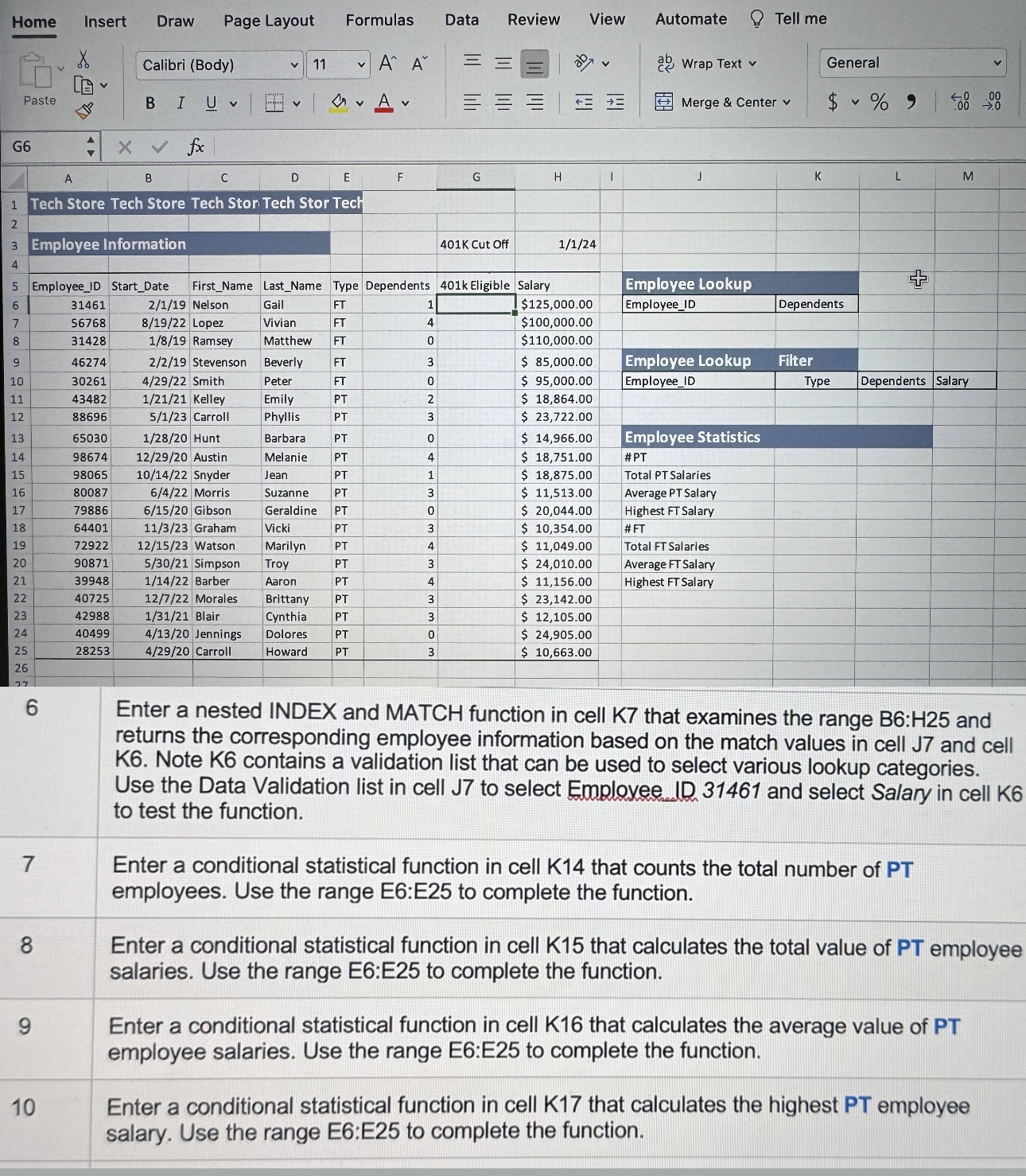Expand the currency format dropdown arrow
This screenshot has width=1026, height=1176.
855,103
